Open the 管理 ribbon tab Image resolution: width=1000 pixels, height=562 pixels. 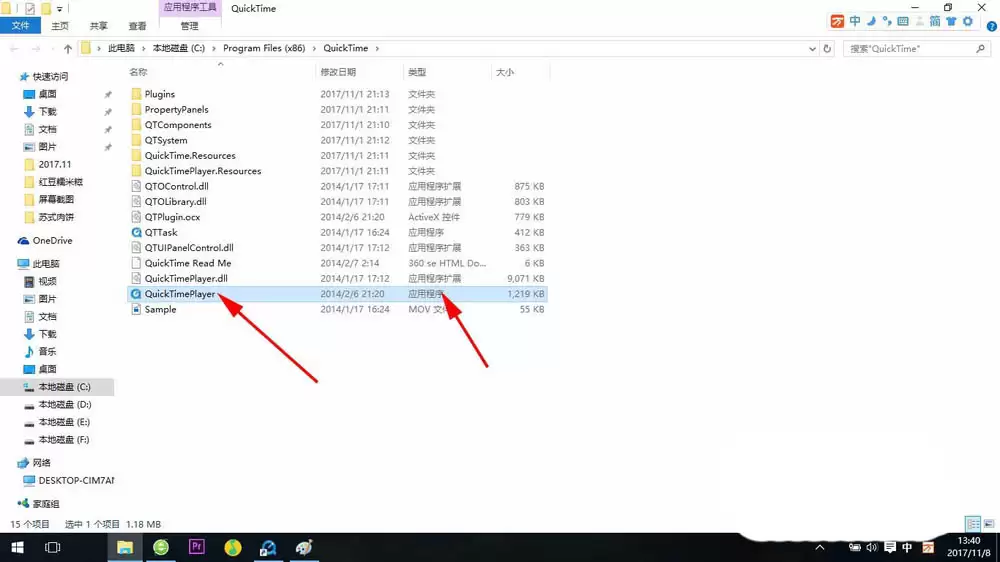click(189, 26)
